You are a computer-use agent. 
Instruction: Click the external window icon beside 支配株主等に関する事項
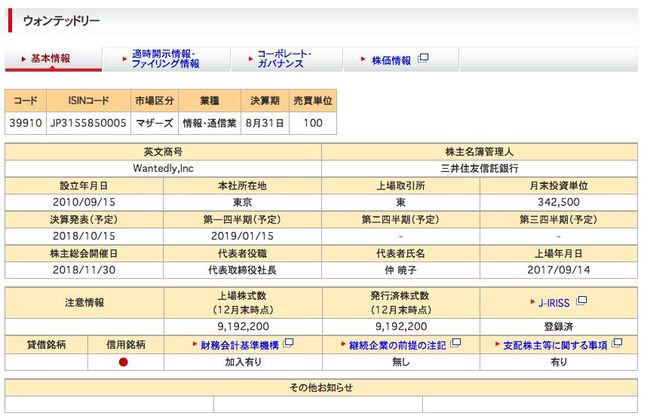tap(617, 343)
